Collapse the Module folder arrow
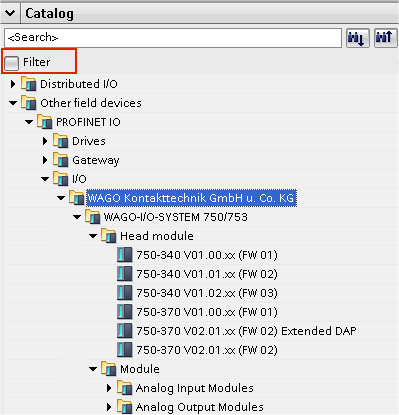This screenshot has width=399, height=415. (x=93, y=369)
